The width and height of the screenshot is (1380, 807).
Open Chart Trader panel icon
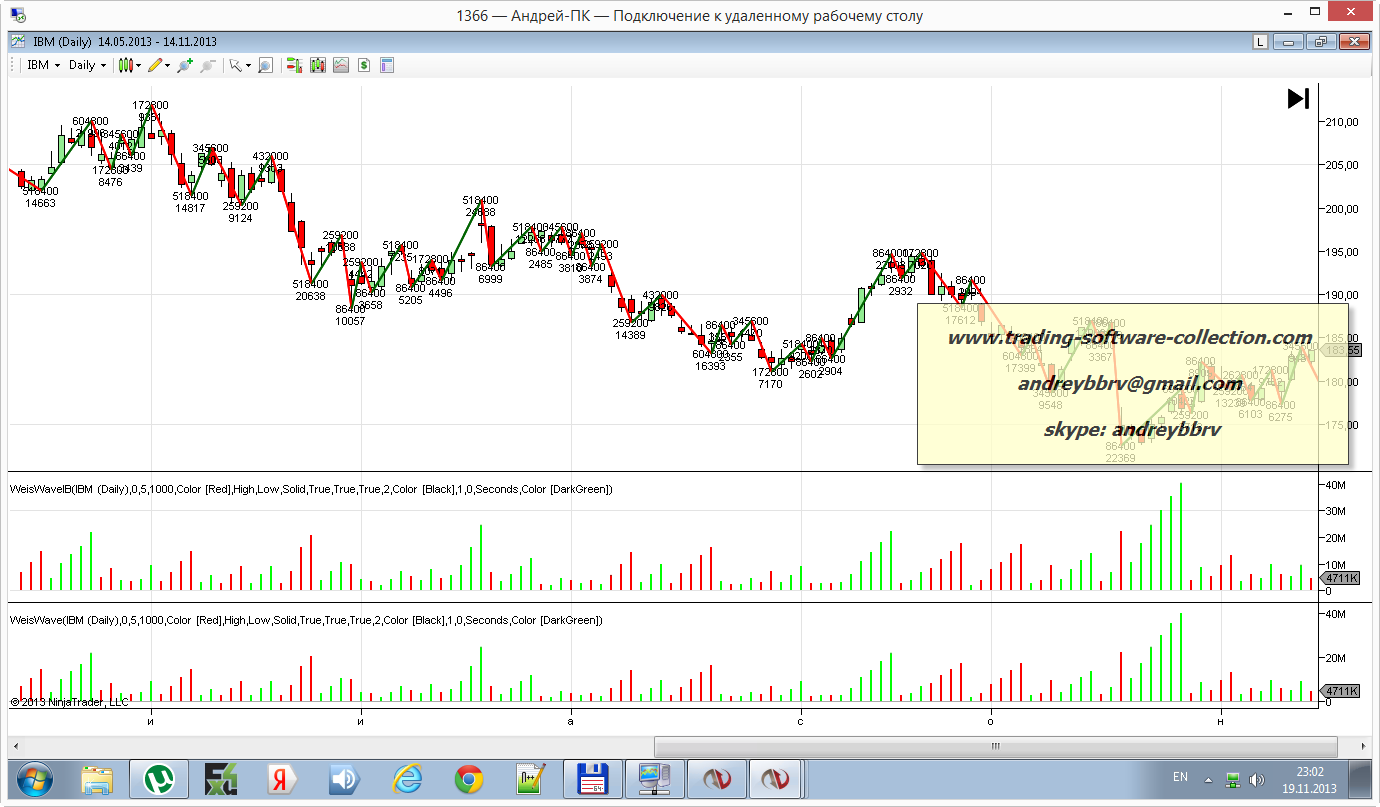[295, 65]
